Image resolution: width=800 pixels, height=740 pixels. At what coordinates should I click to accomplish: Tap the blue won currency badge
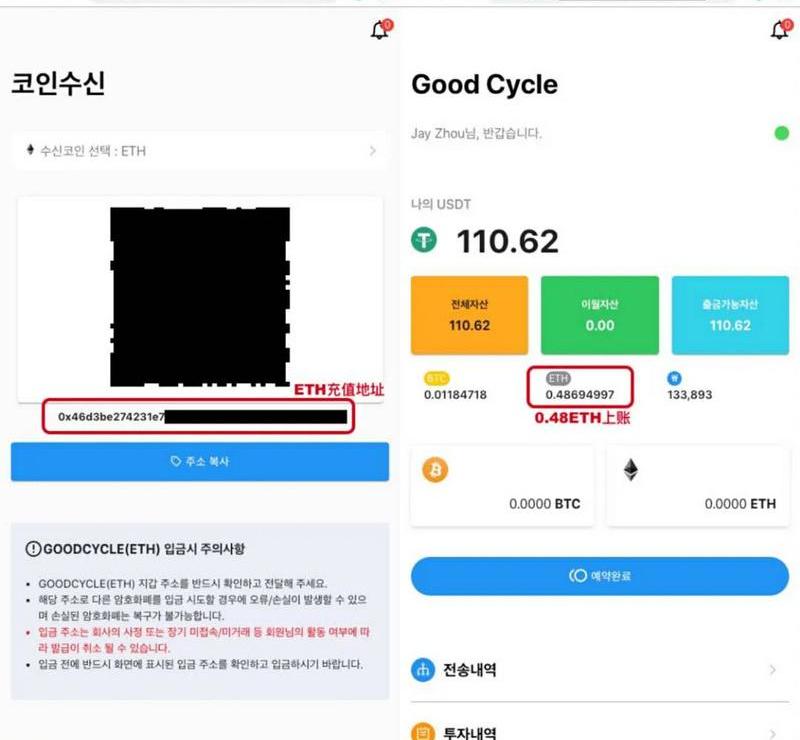[x=674, y=378]
